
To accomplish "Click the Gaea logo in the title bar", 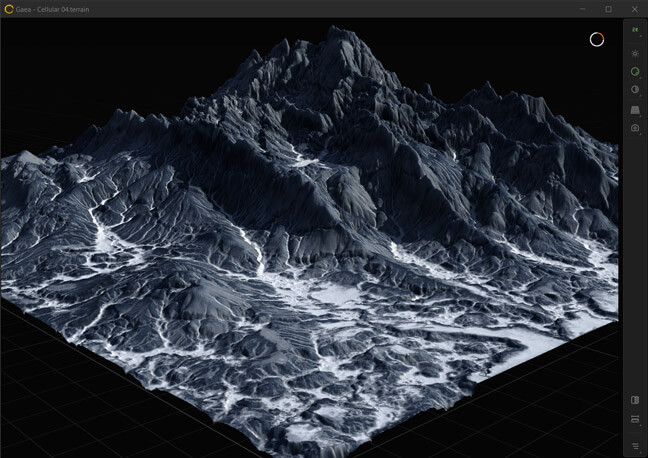I will coord(9,9).
